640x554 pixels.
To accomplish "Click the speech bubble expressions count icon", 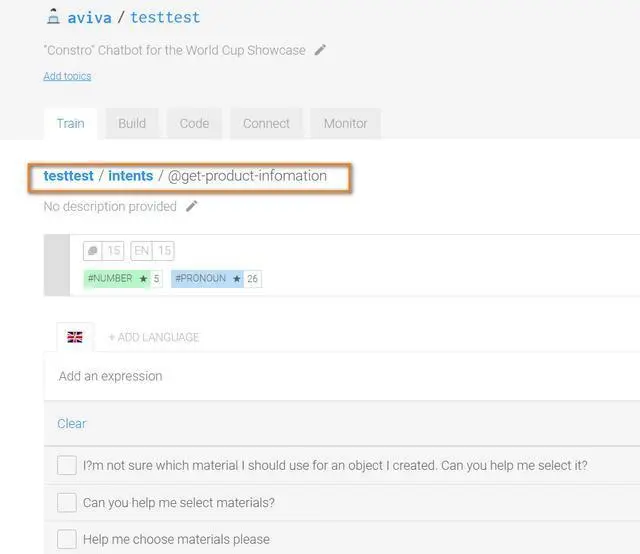I will [x=93, y=250].
